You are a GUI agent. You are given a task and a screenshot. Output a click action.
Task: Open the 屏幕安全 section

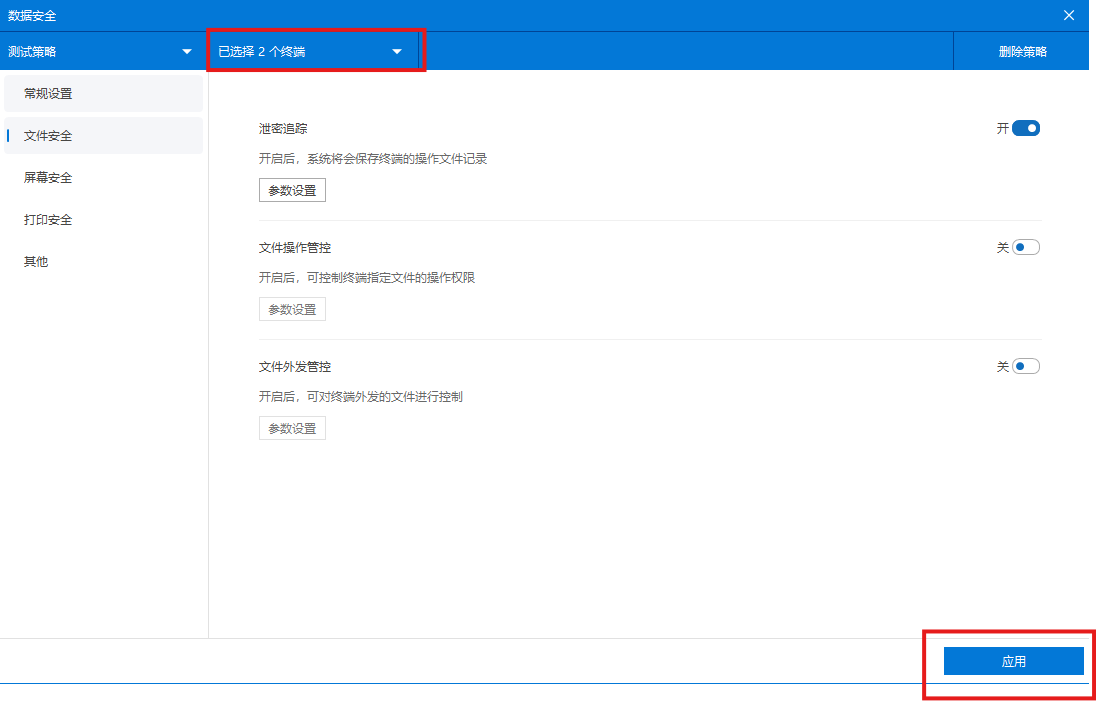coord(46,177)
